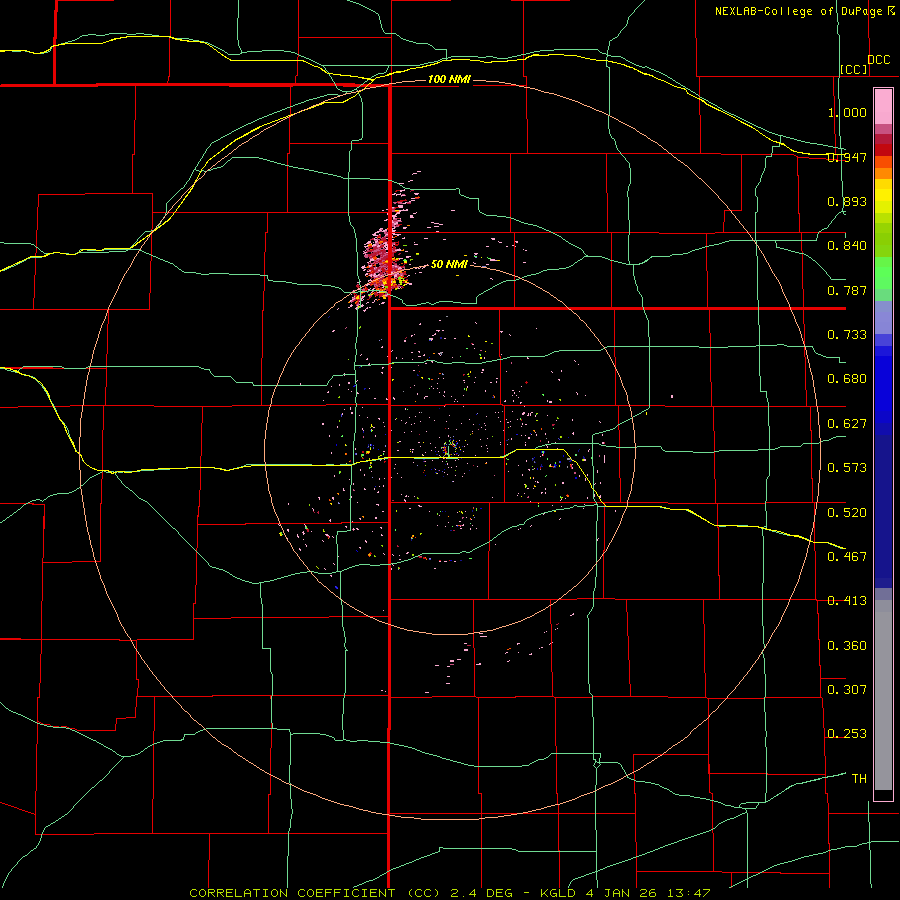The image size is (900, 900).
Task: Click the 0.413 color scale value
Action: [847, 601]
